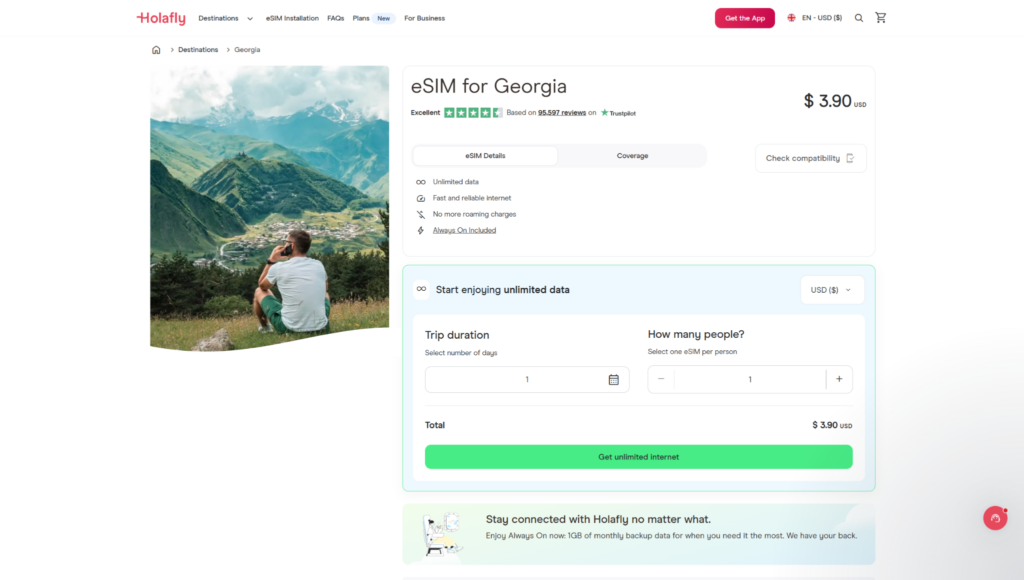Click the people quantity value field

pyautogui.click(x=750, y=379)
